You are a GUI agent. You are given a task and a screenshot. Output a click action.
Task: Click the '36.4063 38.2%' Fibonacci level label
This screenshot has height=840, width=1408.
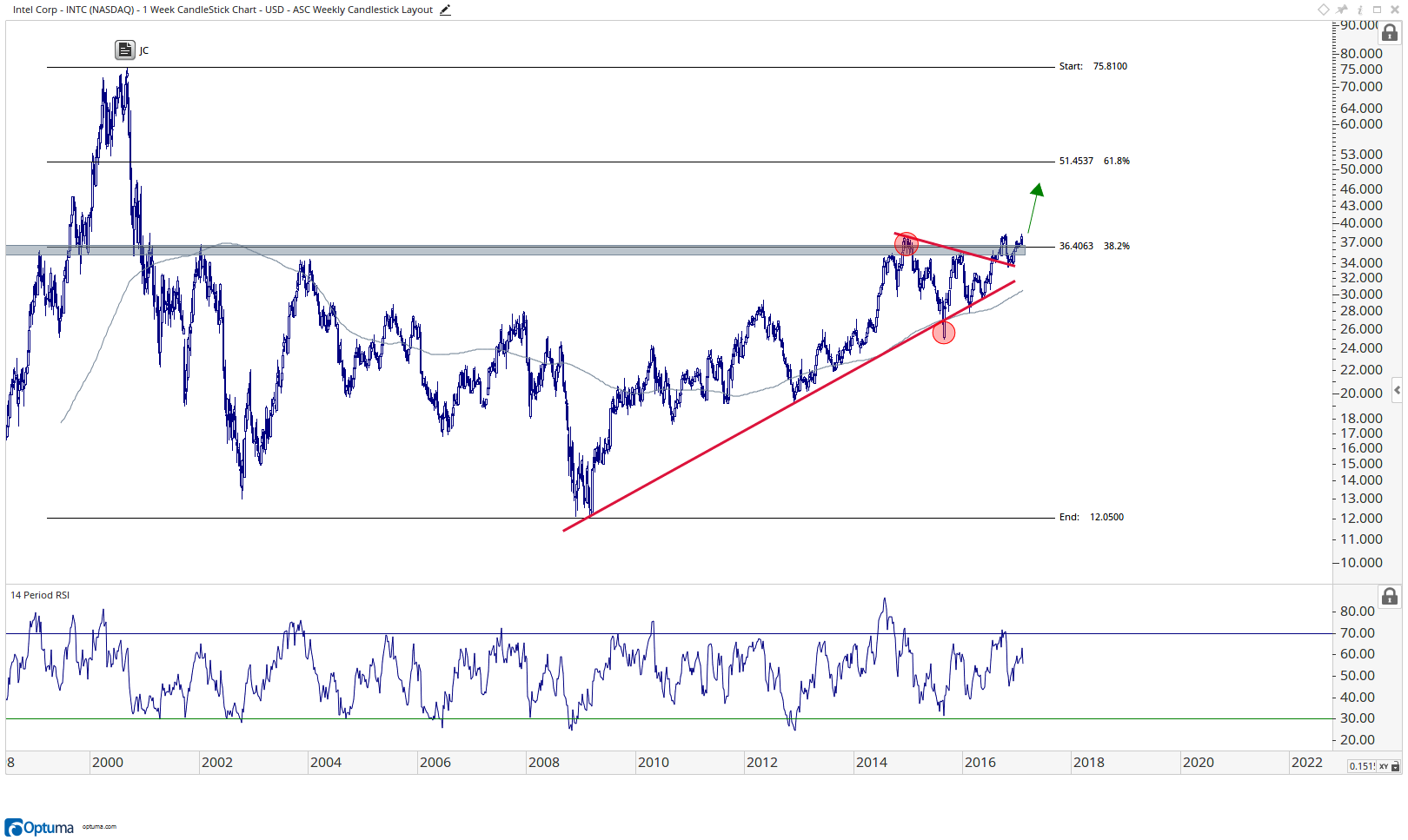[1094, 246]
